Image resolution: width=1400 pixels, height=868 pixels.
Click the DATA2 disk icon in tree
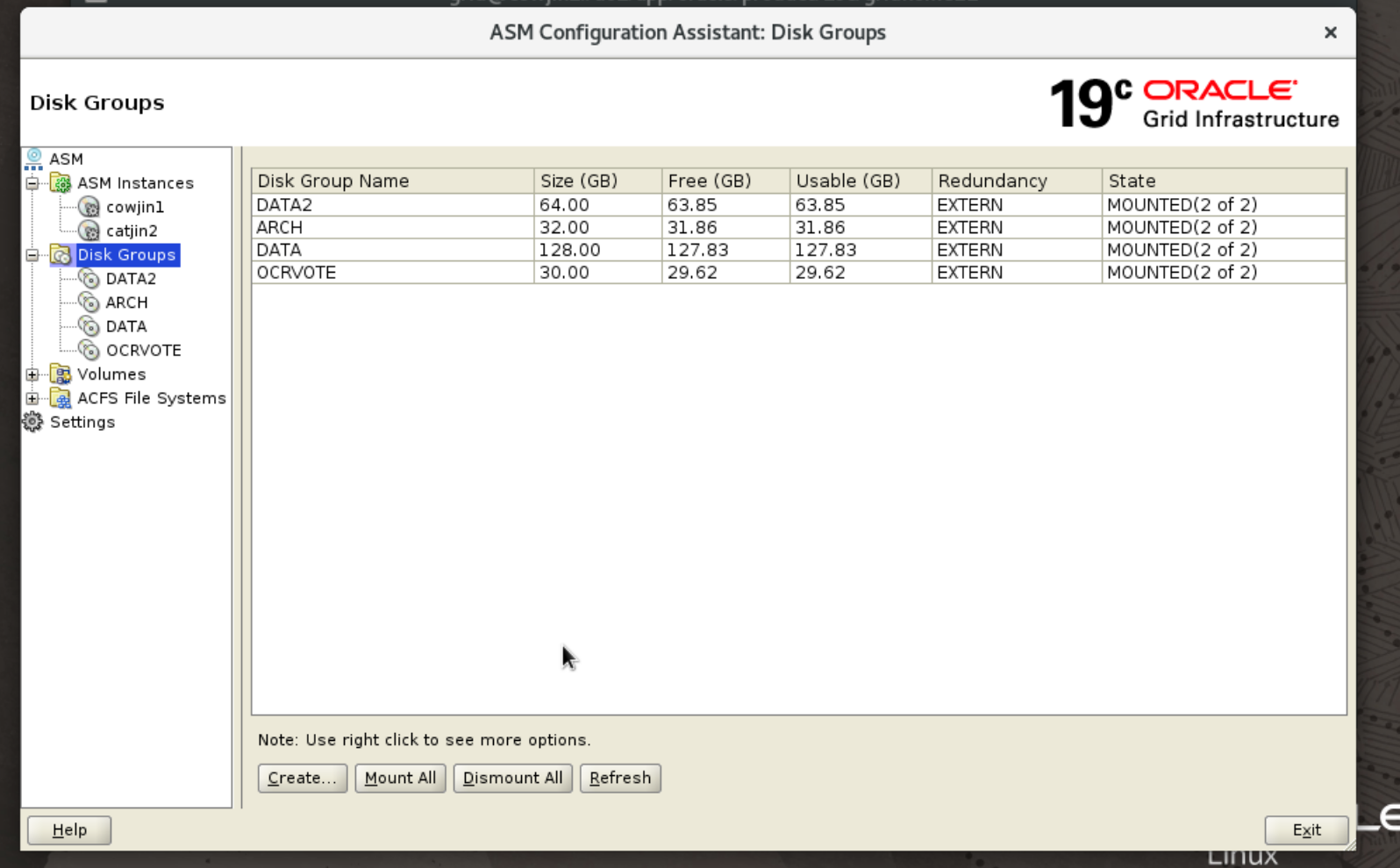tap(89, 278)
